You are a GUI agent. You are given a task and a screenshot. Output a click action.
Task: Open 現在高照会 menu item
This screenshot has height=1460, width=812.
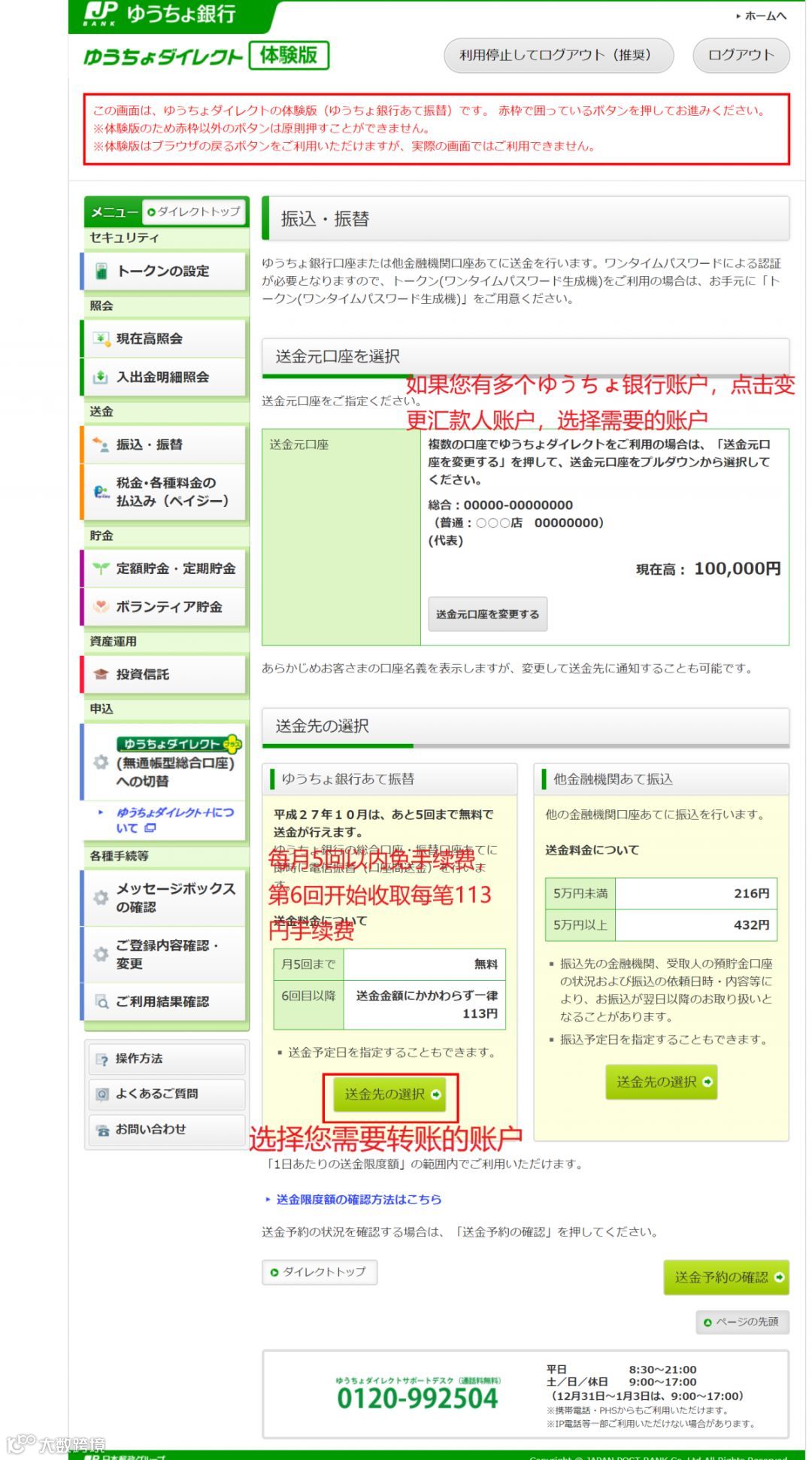point(164,338)
